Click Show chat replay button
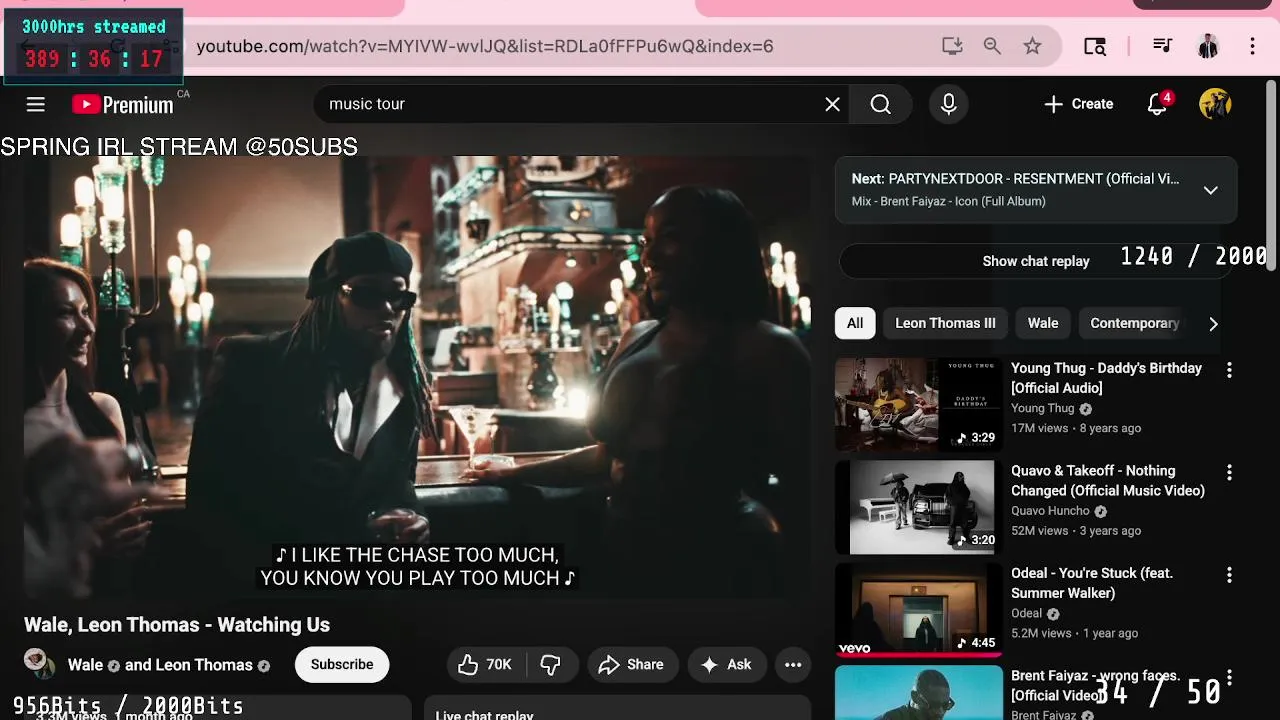Viewport: 1280px width, 720px height. [1036, 261]
